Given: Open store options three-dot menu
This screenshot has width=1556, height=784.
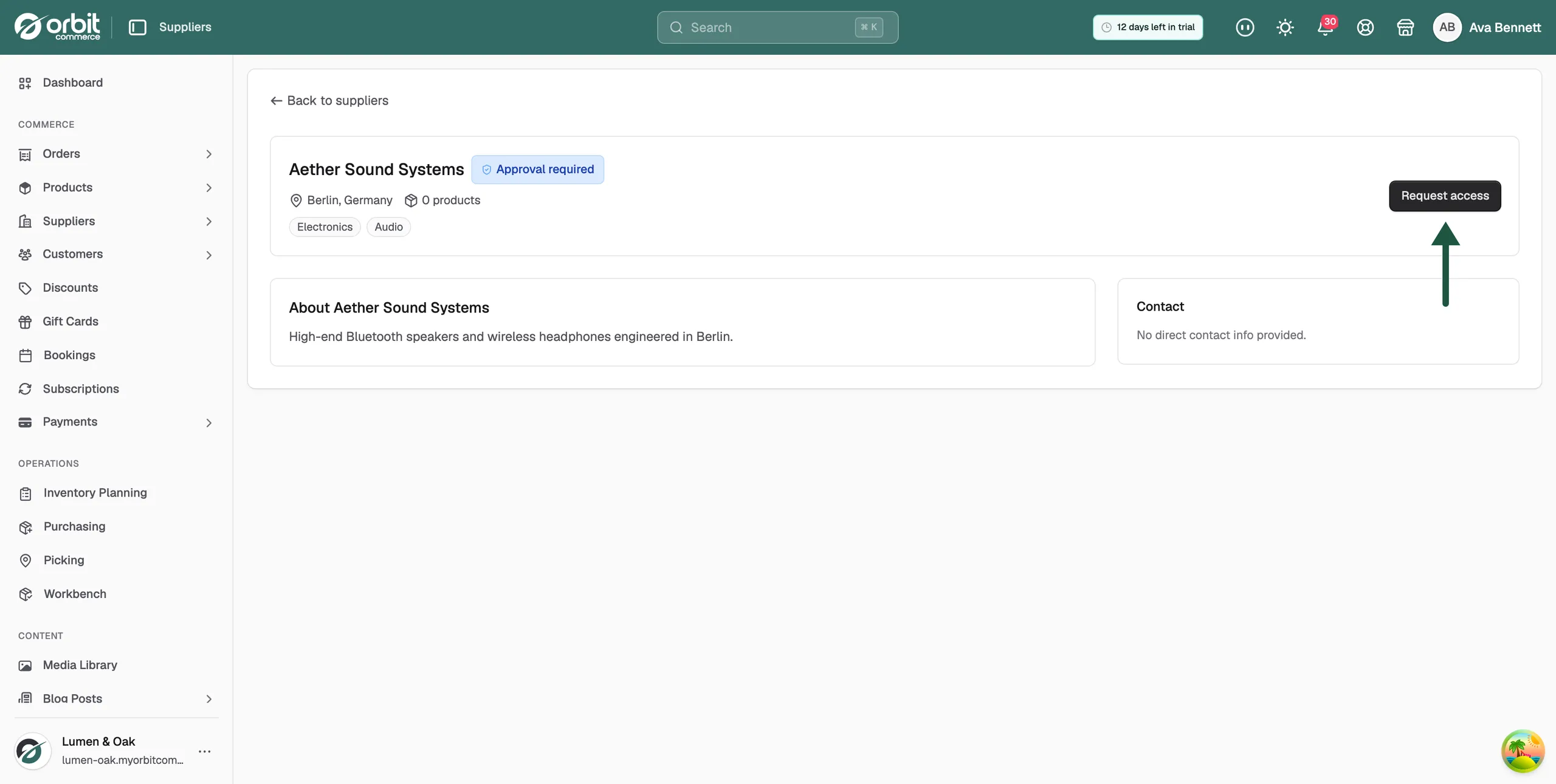Looking at the screenshot, I should (x=205, y=752).
